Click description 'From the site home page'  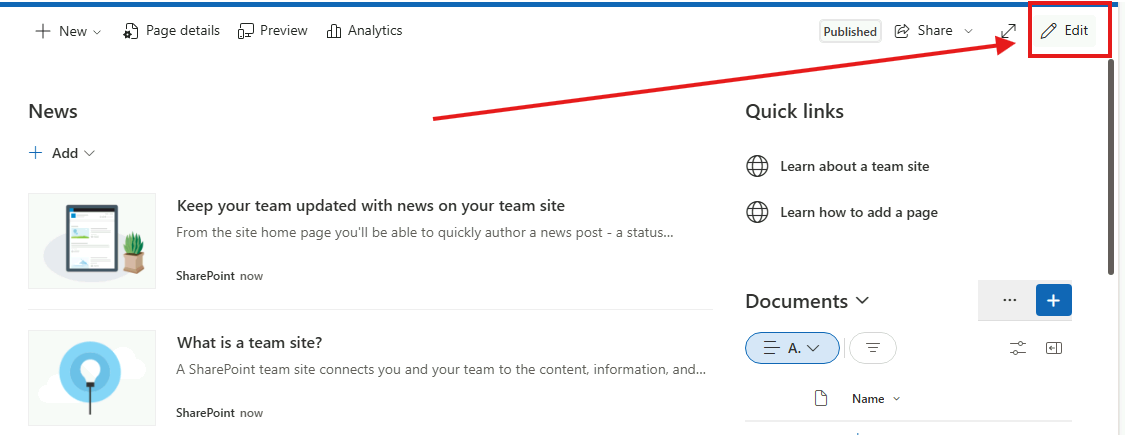(x=425, y=233)
